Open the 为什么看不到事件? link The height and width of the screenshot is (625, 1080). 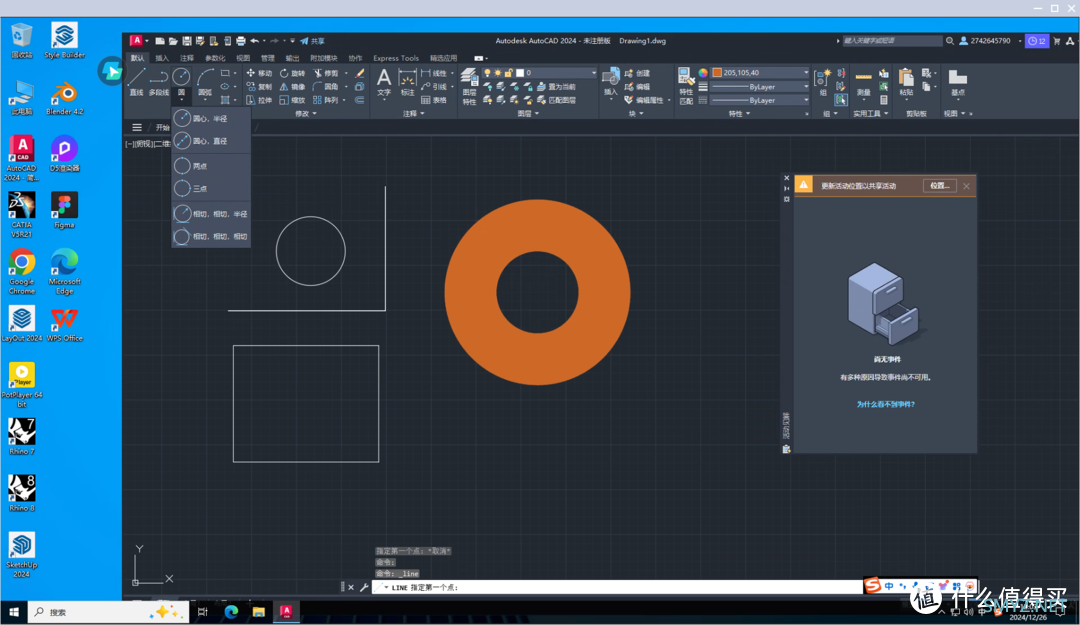pos(885,404)
